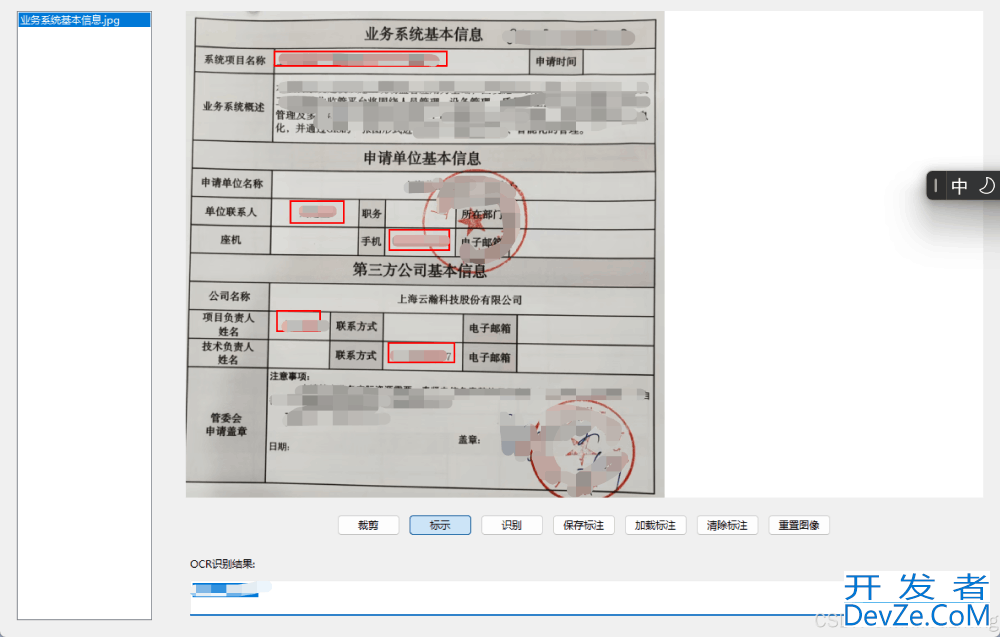Click the 裁剪 button
The image size is (1000, 637).
pos(368,525)
